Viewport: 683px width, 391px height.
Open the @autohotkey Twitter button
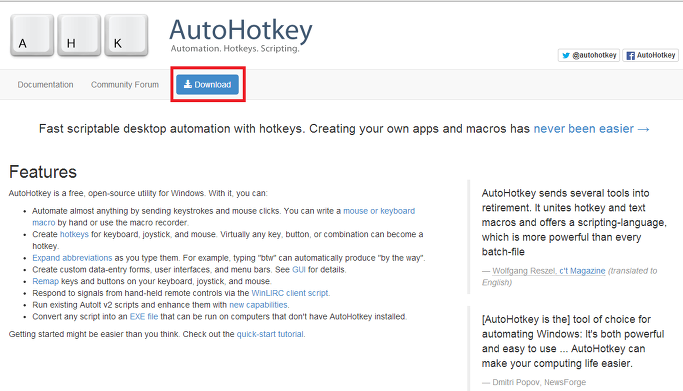589,55
